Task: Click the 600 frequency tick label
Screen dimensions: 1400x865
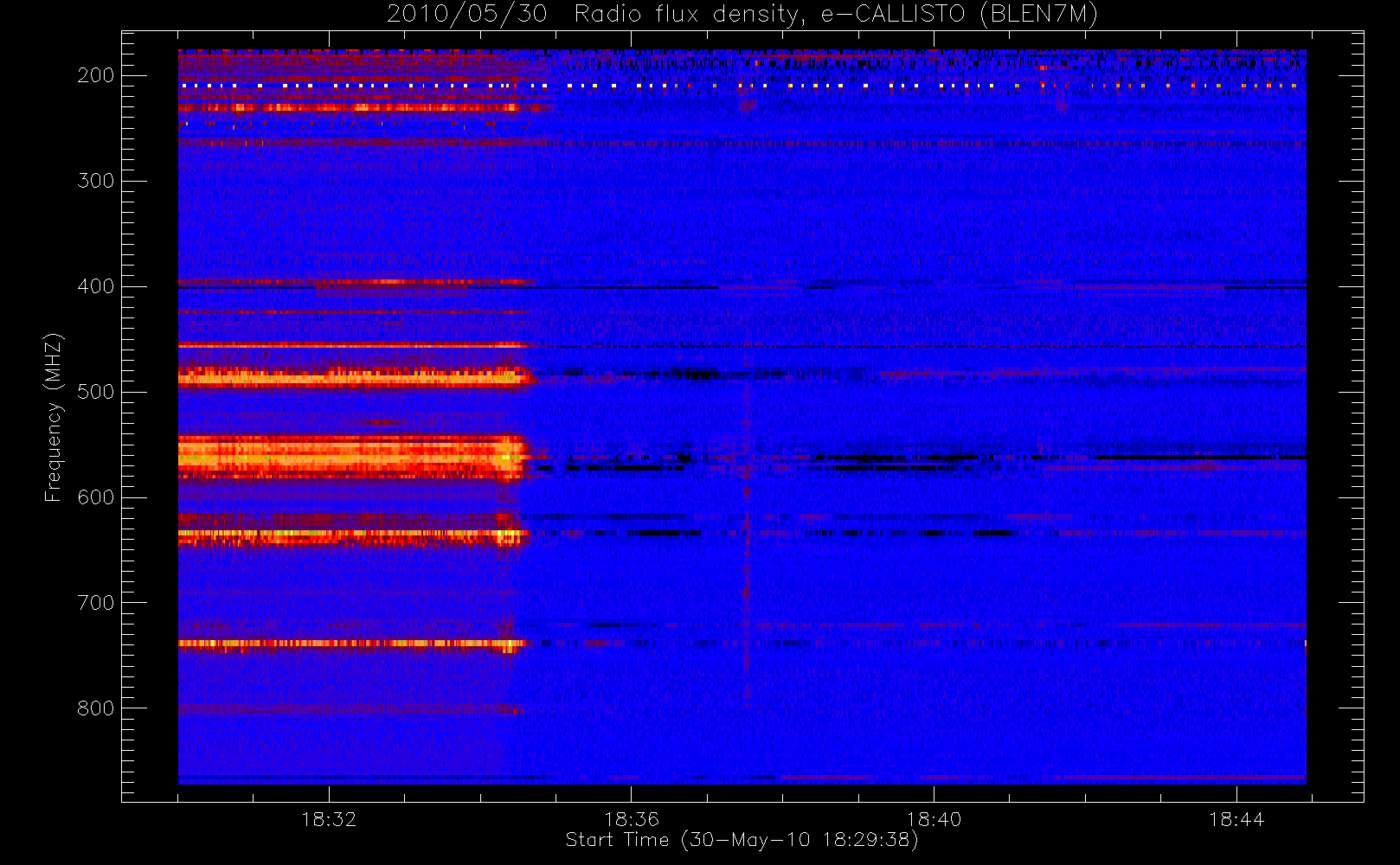Action: (x=95, y=497)
